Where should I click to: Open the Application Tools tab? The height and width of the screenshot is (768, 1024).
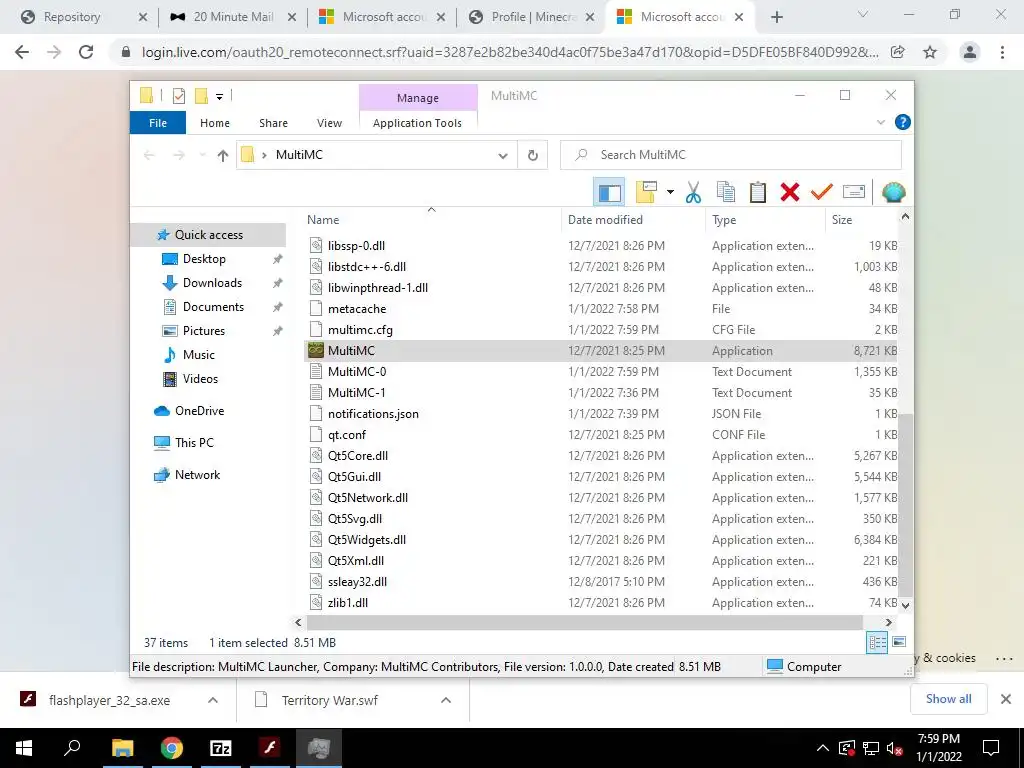(417, 123)
